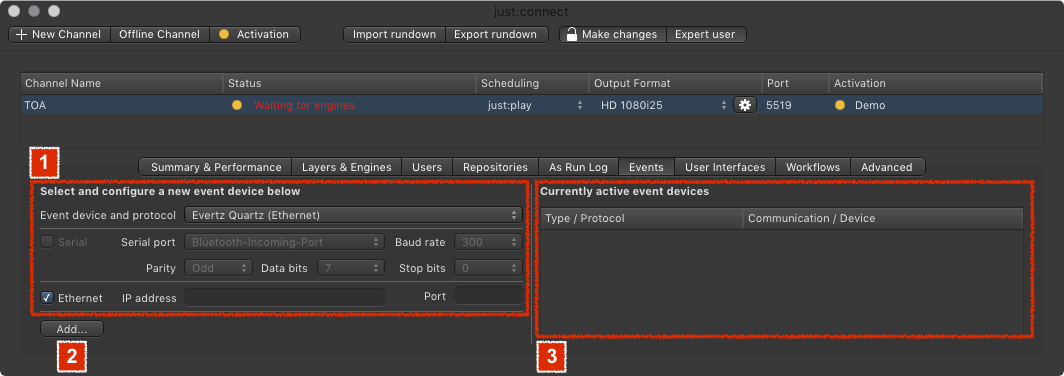This screenshot has width=1064, height=376.
Task: Click the port value 5519
Action: (778, 105)
